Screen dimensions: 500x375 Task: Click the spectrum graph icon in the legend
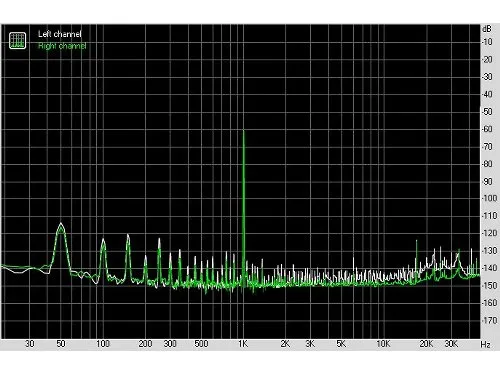pos(17,40)
